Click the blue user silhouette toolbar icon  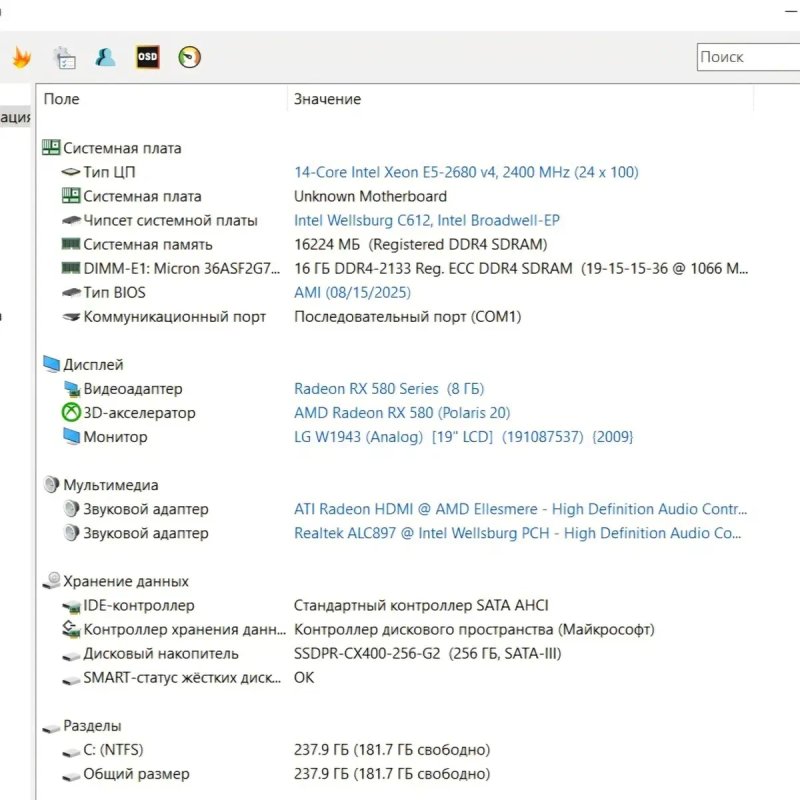click(x=106, y=57)
